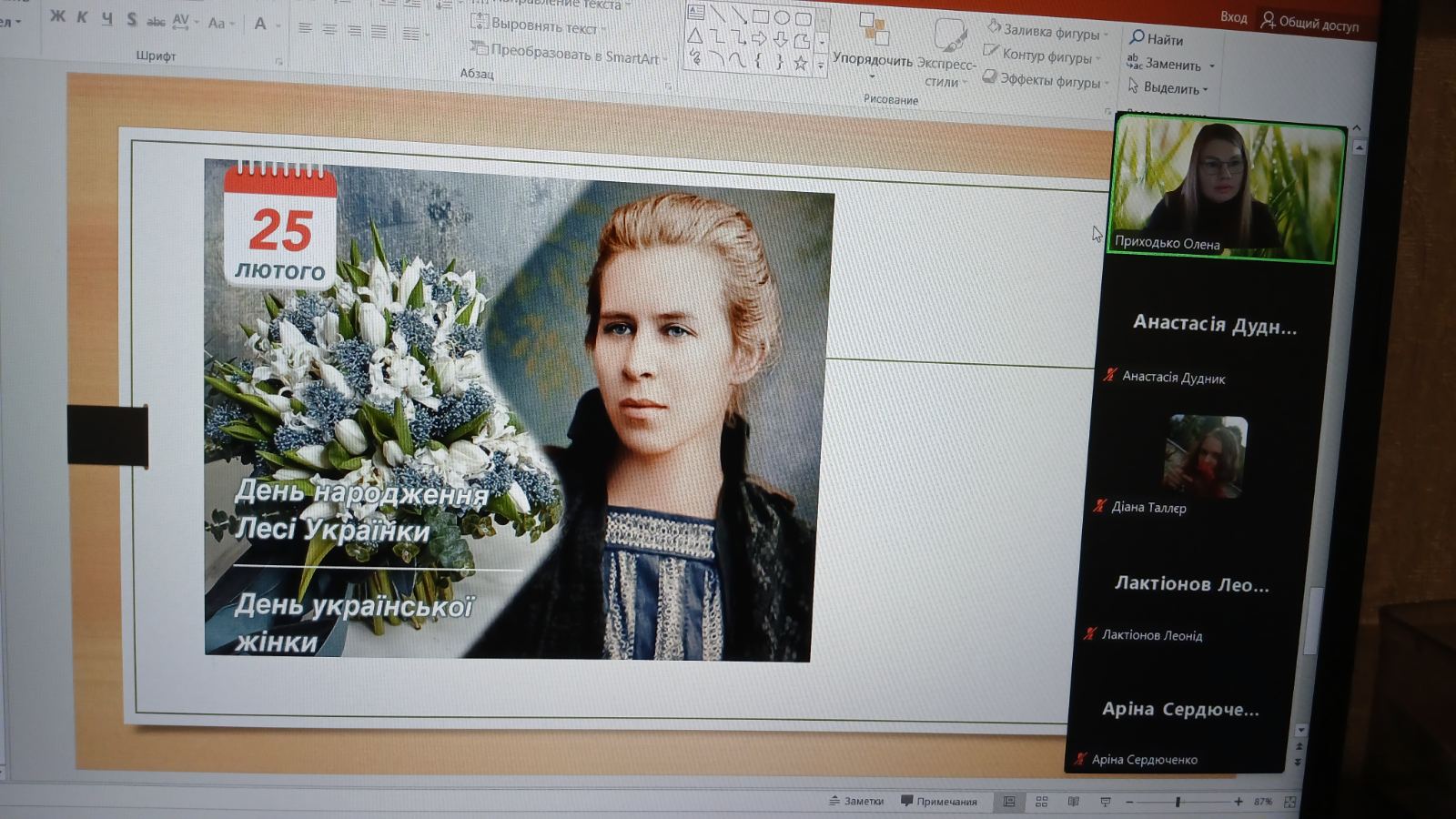The image size is (1456, 819).
Task: Click Заменить replace button
Action: [x=1171, y=64]
